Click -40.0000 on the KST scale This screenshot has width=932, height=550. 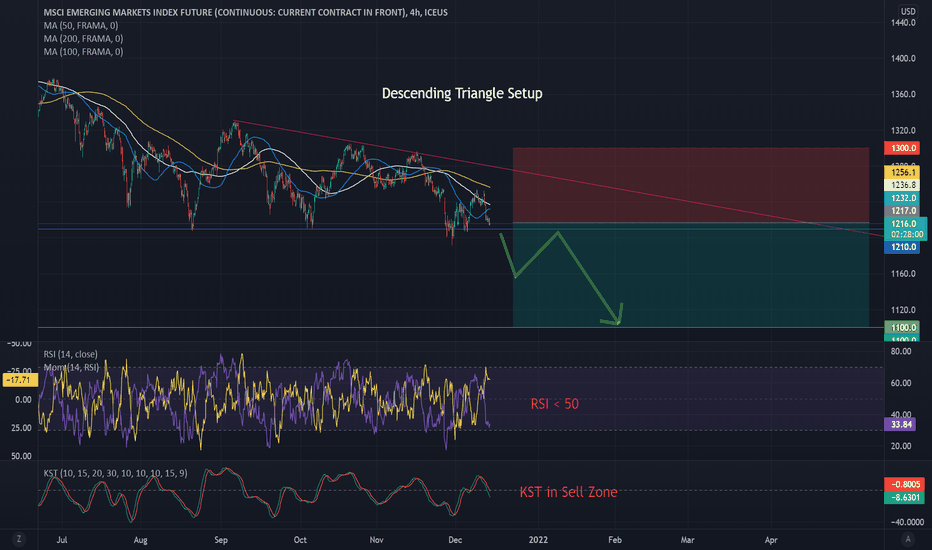(x=907, y=522)
